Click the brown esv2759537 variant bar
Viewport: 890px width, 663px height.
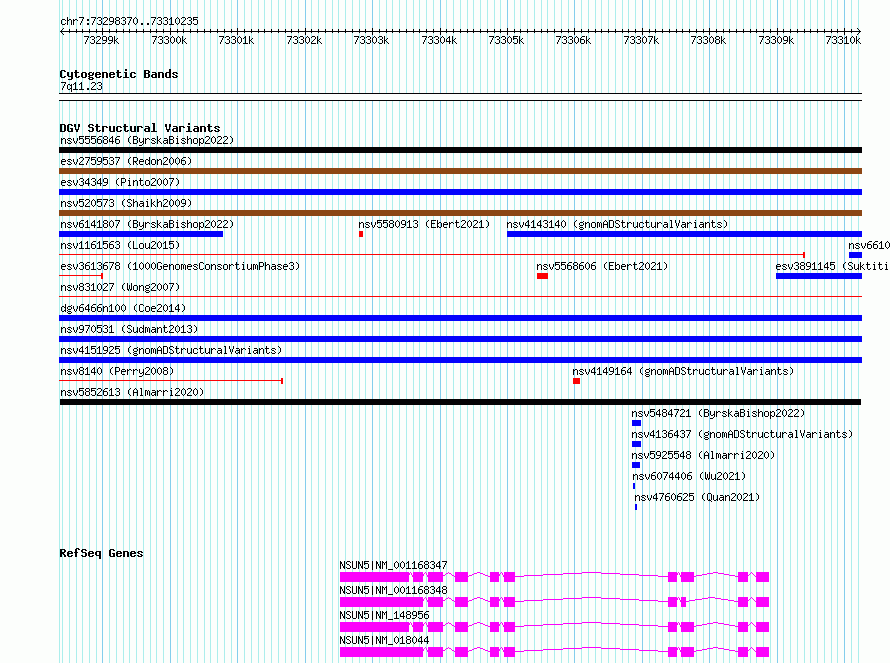[x=460, y=171]
